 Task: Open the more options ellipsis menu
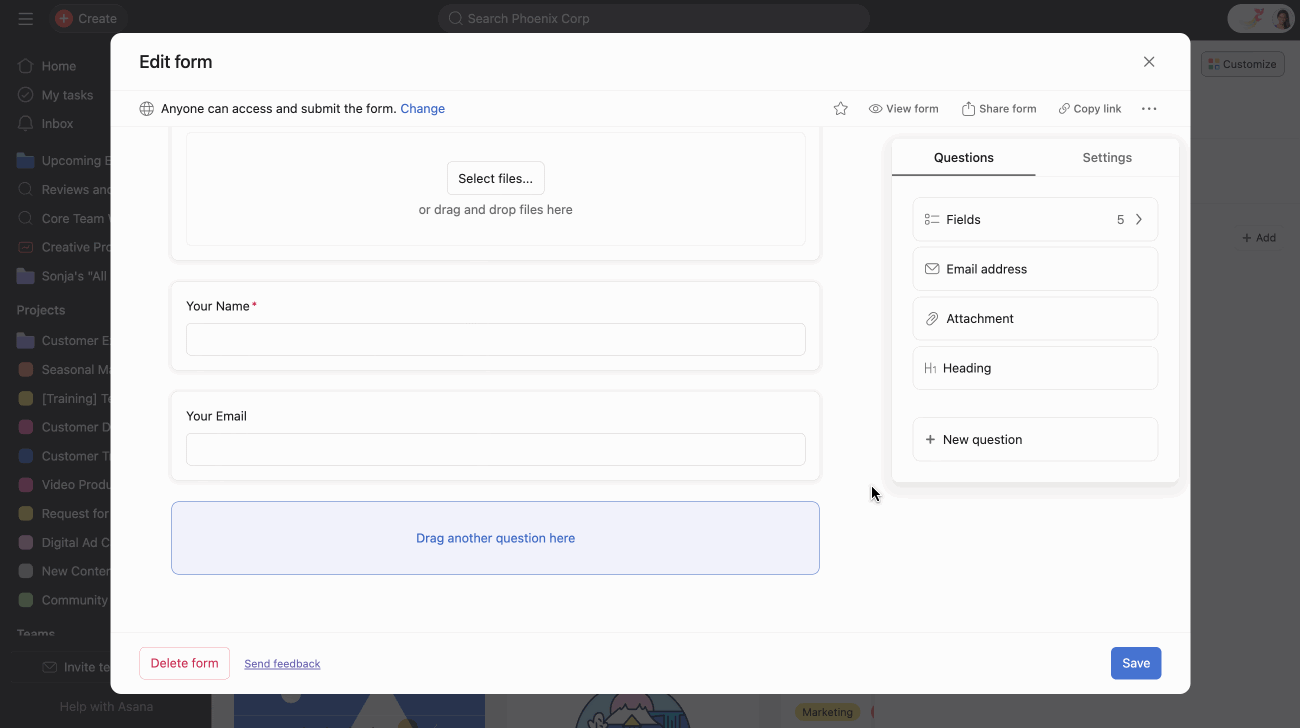tap(1149, 109)
